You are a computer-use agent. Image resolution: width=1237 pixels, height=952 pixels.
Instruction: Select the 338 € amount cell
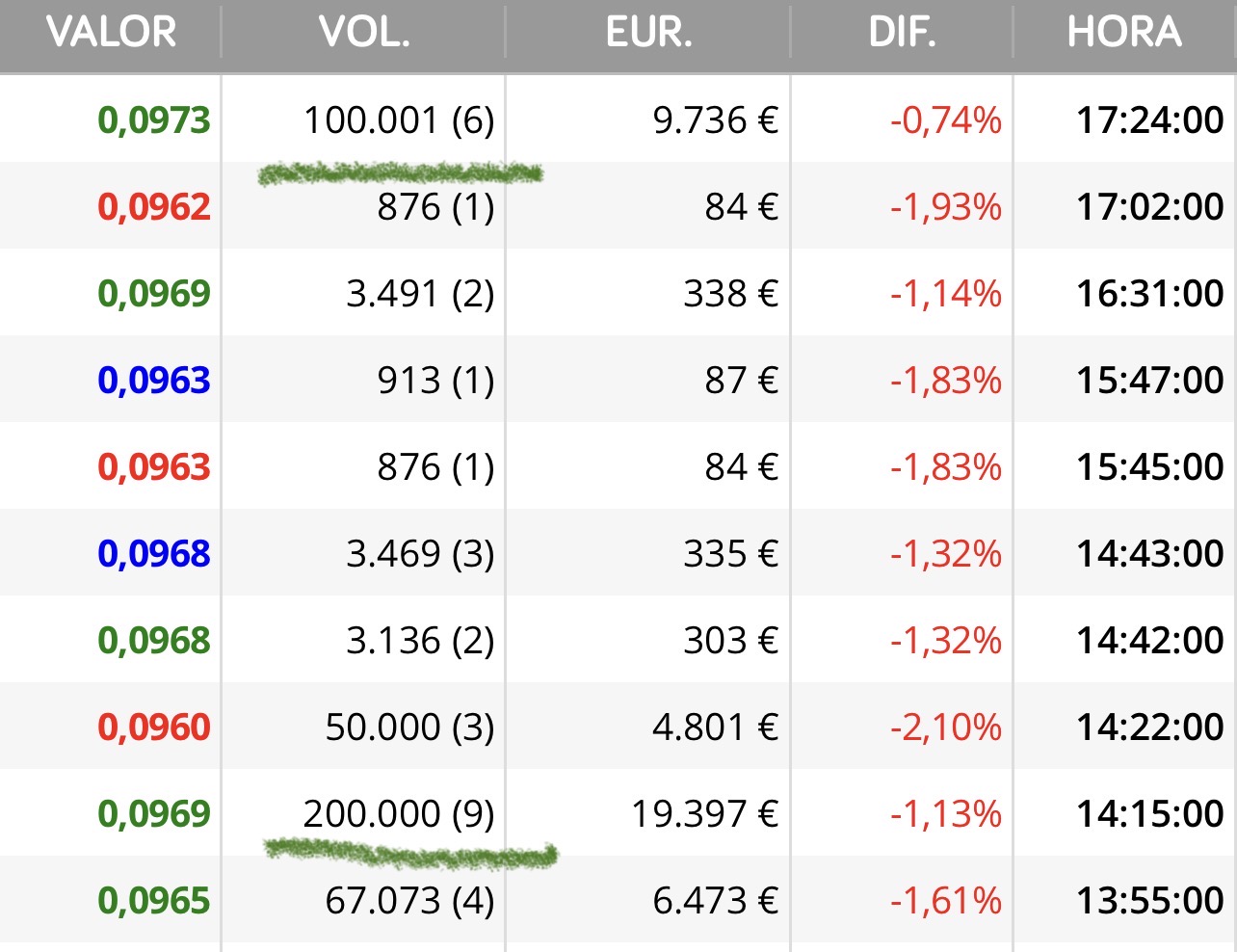[730, 294]
